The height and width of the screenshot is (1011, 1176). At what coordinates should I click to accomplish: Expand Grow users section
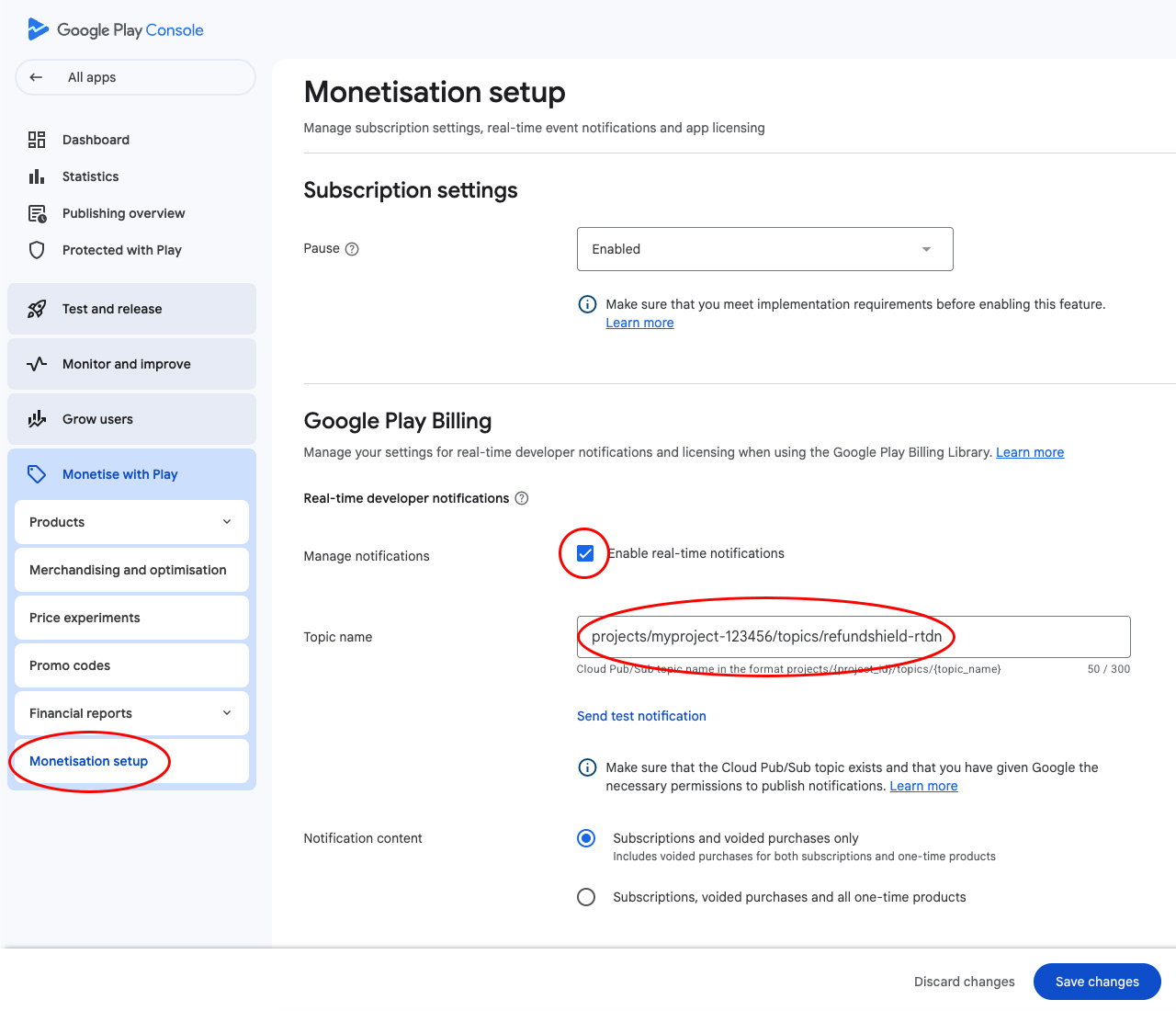[x=131, y=419]
